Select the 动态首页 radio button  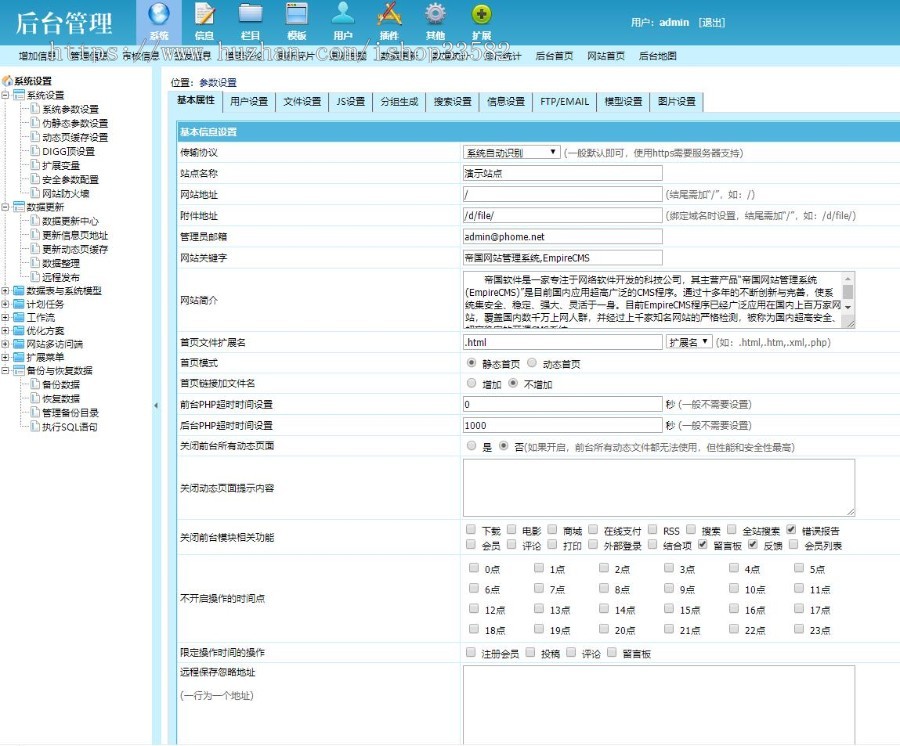coord(532,363)
